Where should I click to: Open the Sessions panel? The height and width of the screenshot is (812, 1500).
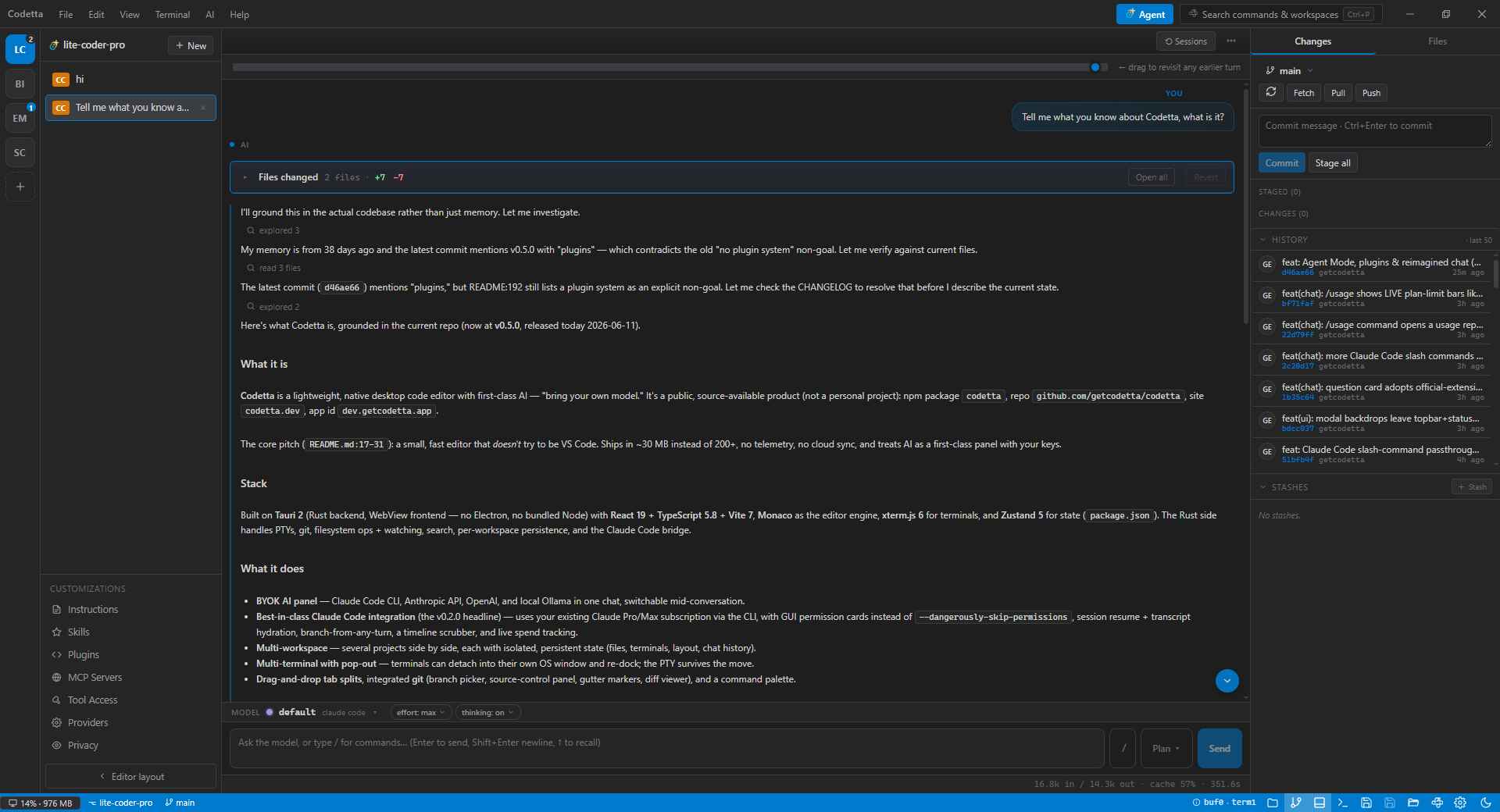1186,41
